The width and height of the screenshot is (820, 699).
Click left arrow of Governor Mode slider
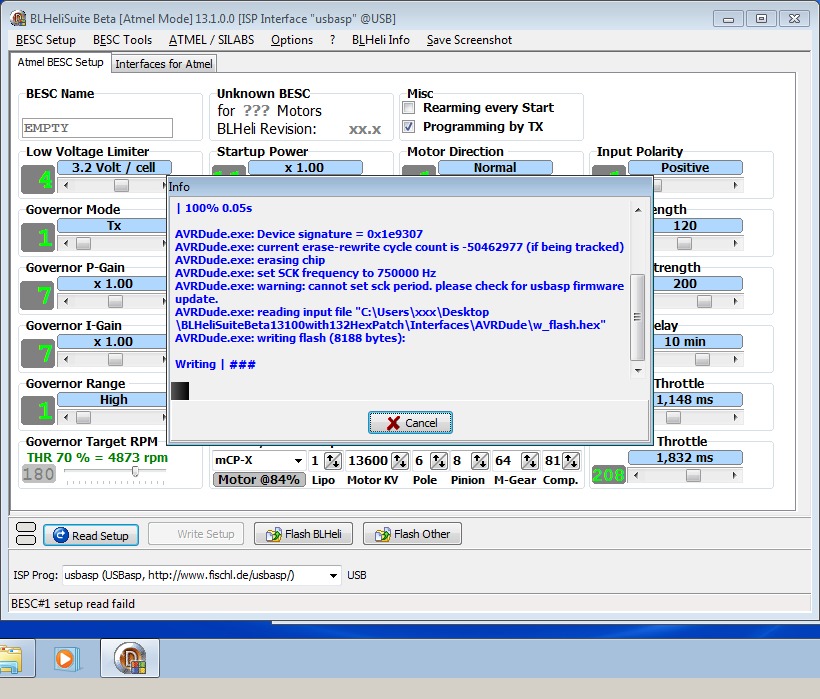tap(66, 243)
